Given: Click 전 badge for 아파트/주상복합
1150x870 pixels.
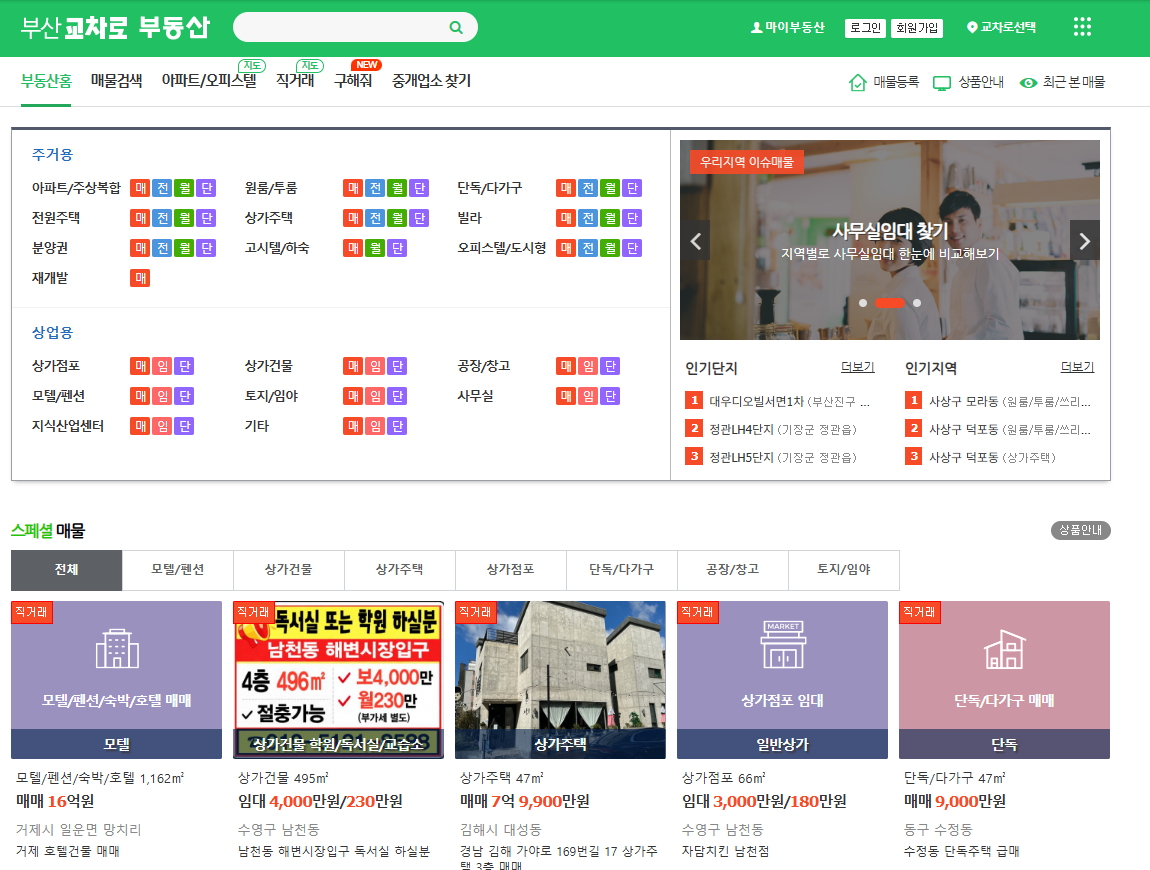Looking at the screenshot, I should coord(162,188).
